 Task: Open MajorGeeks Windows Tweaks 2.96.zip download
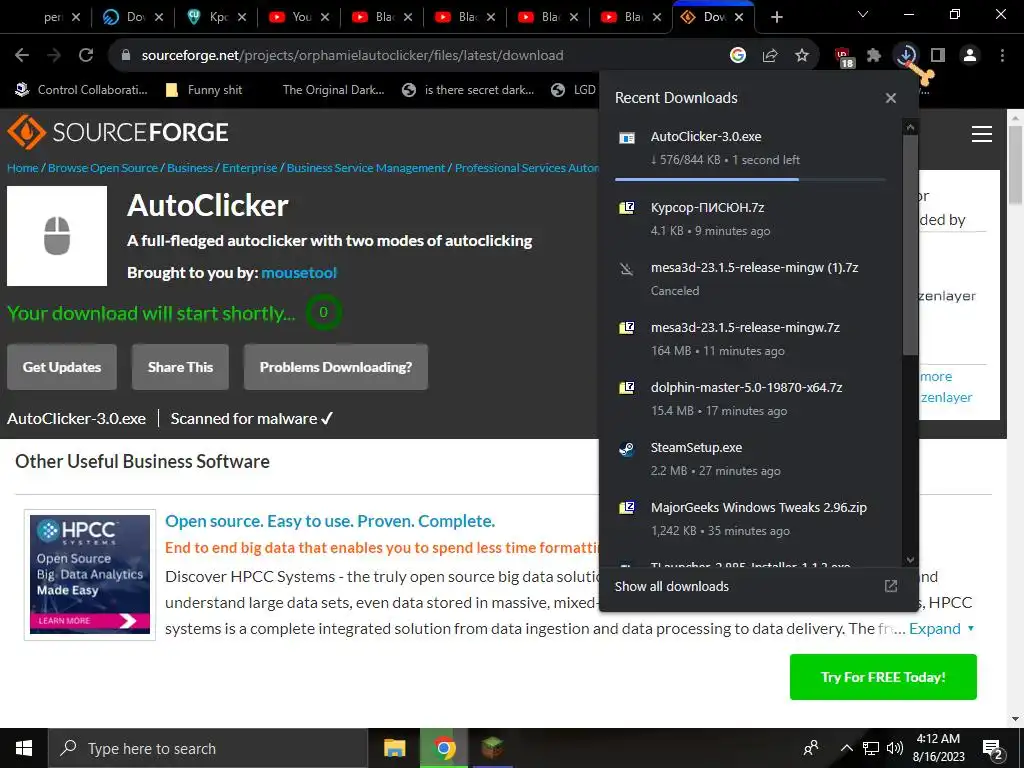(x=750, y=519)
